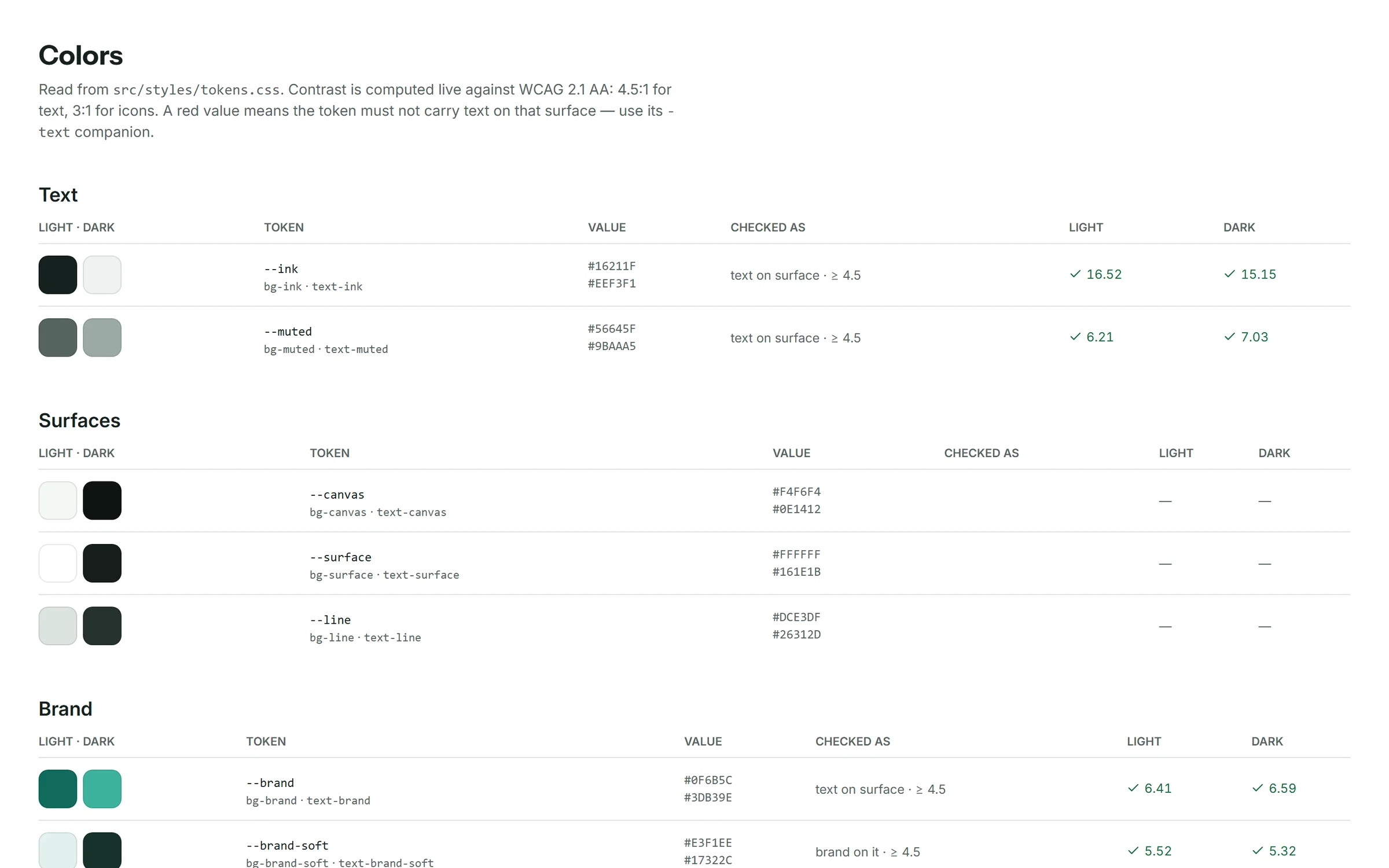Select the light --muted swatch
This screenshot has height=868, width=1389.
(58, 337)
